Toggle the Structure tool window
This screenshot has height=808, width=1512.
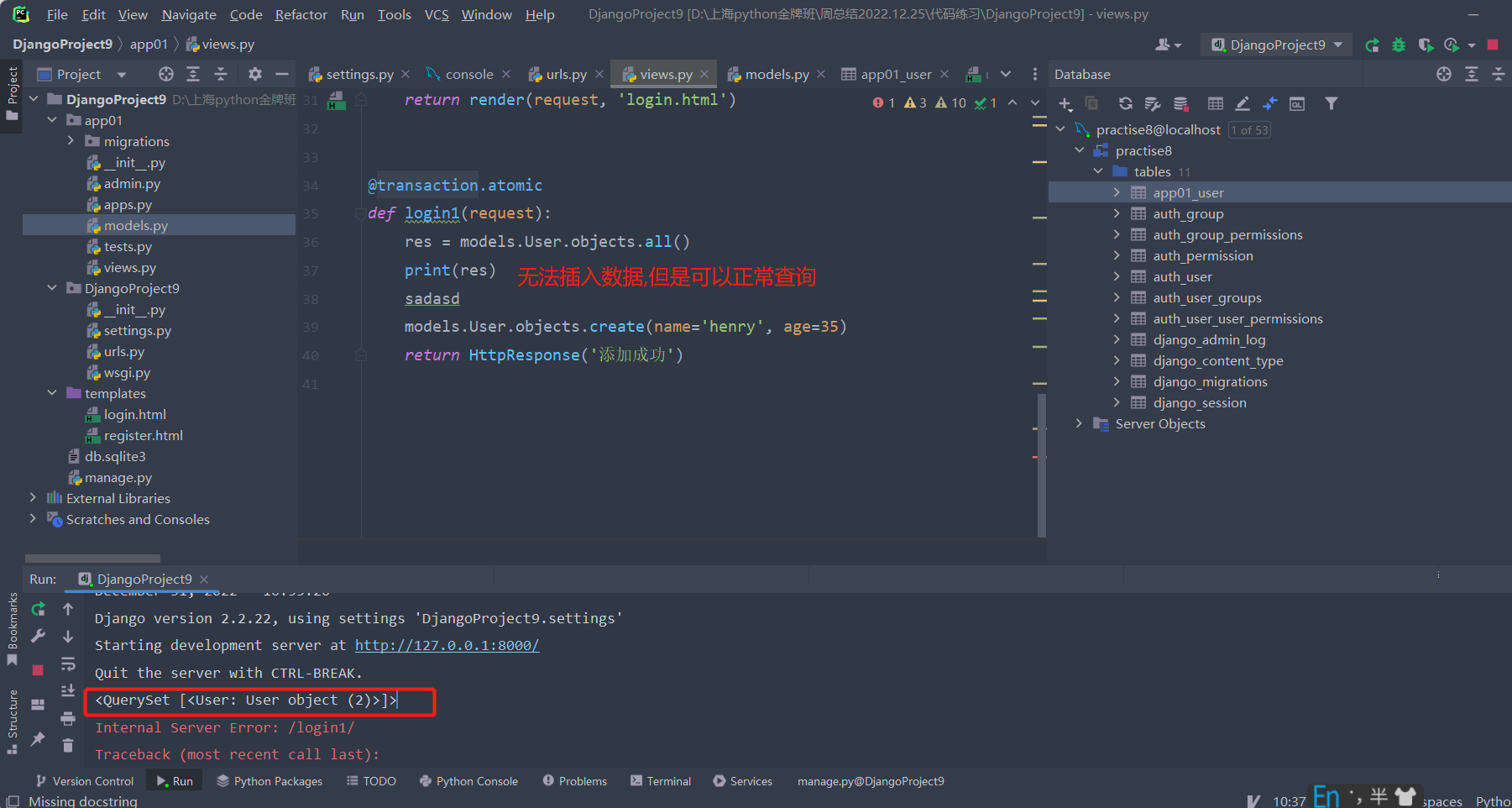pos(12,721)
